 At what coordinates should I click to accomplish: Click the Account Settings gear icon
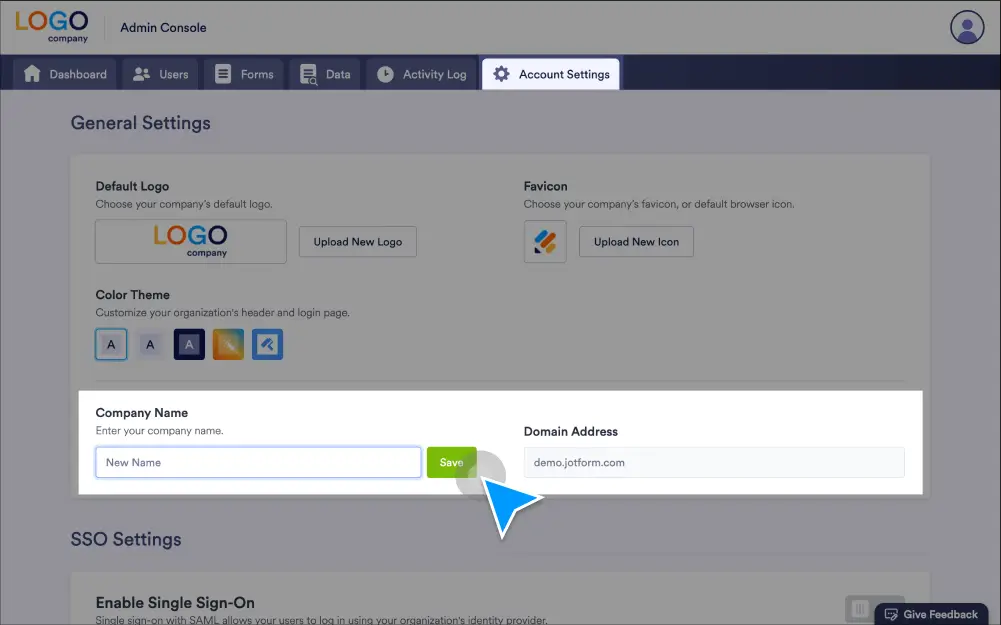(x=501, y=74)
